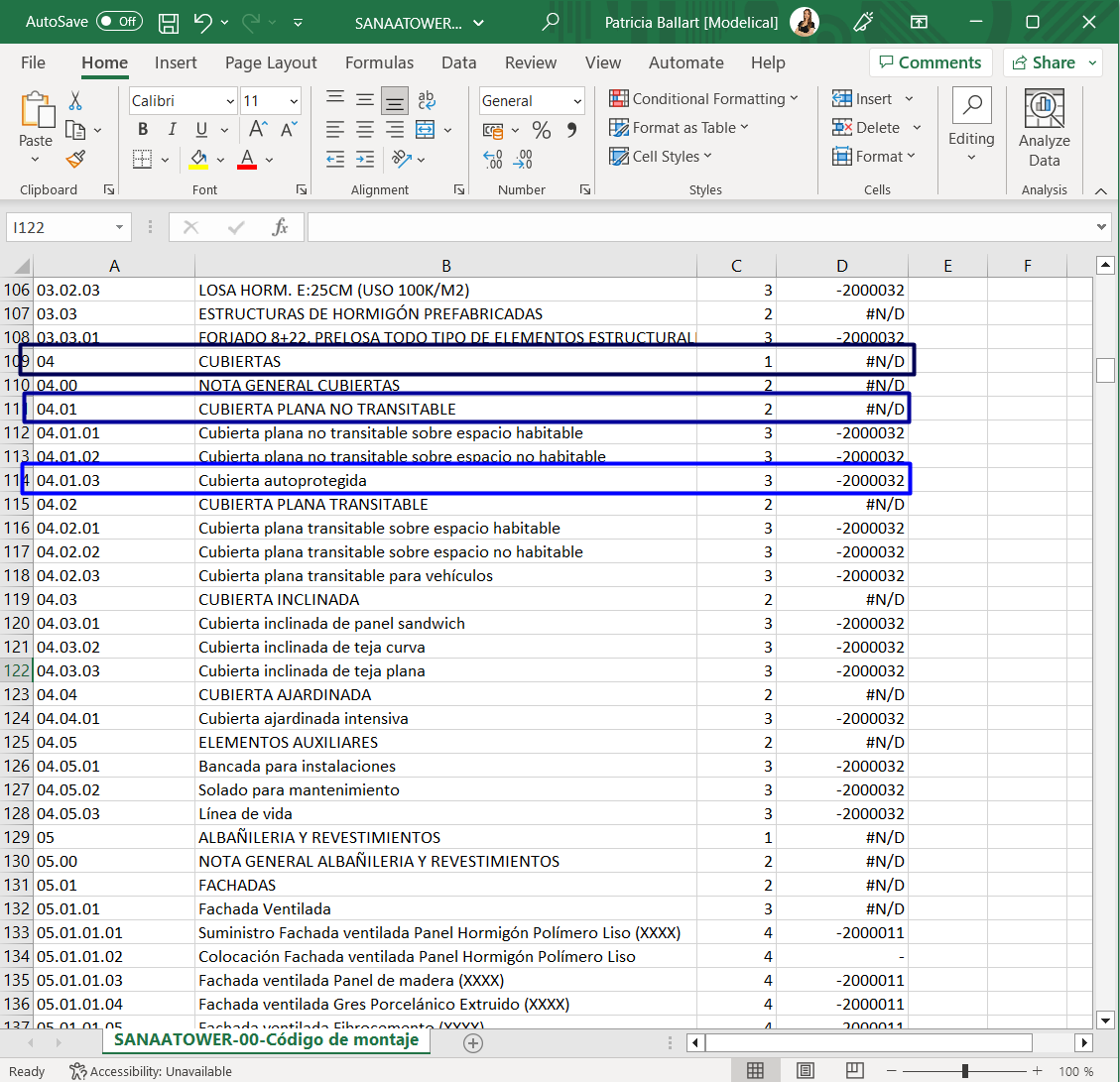This screenshot has height=1082, width=1120.
Task: Click the Undo arrow icon
Action: (202, 23)
